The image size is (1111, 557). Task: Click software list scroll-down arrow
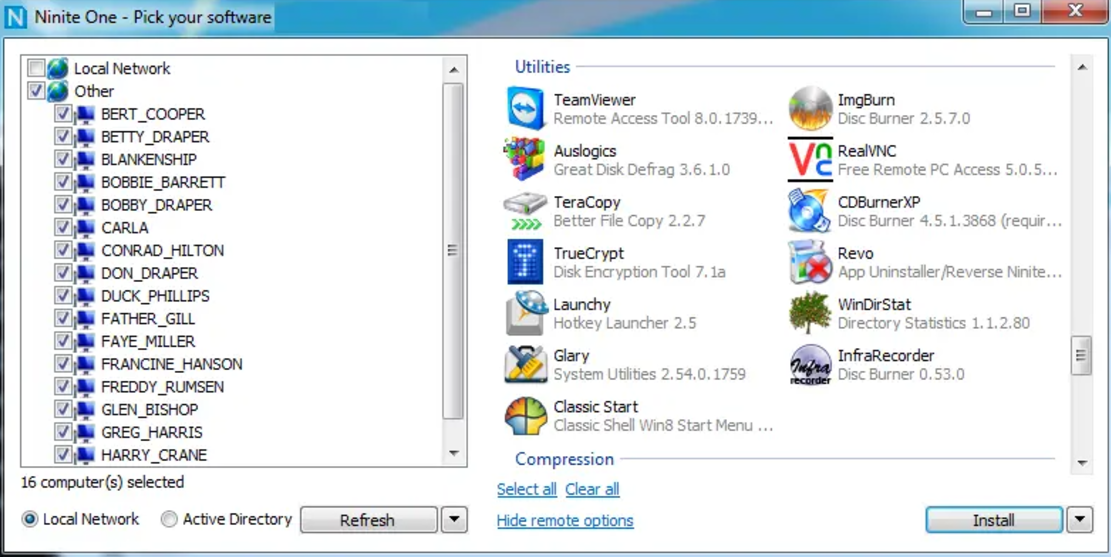pos(1081,463)
